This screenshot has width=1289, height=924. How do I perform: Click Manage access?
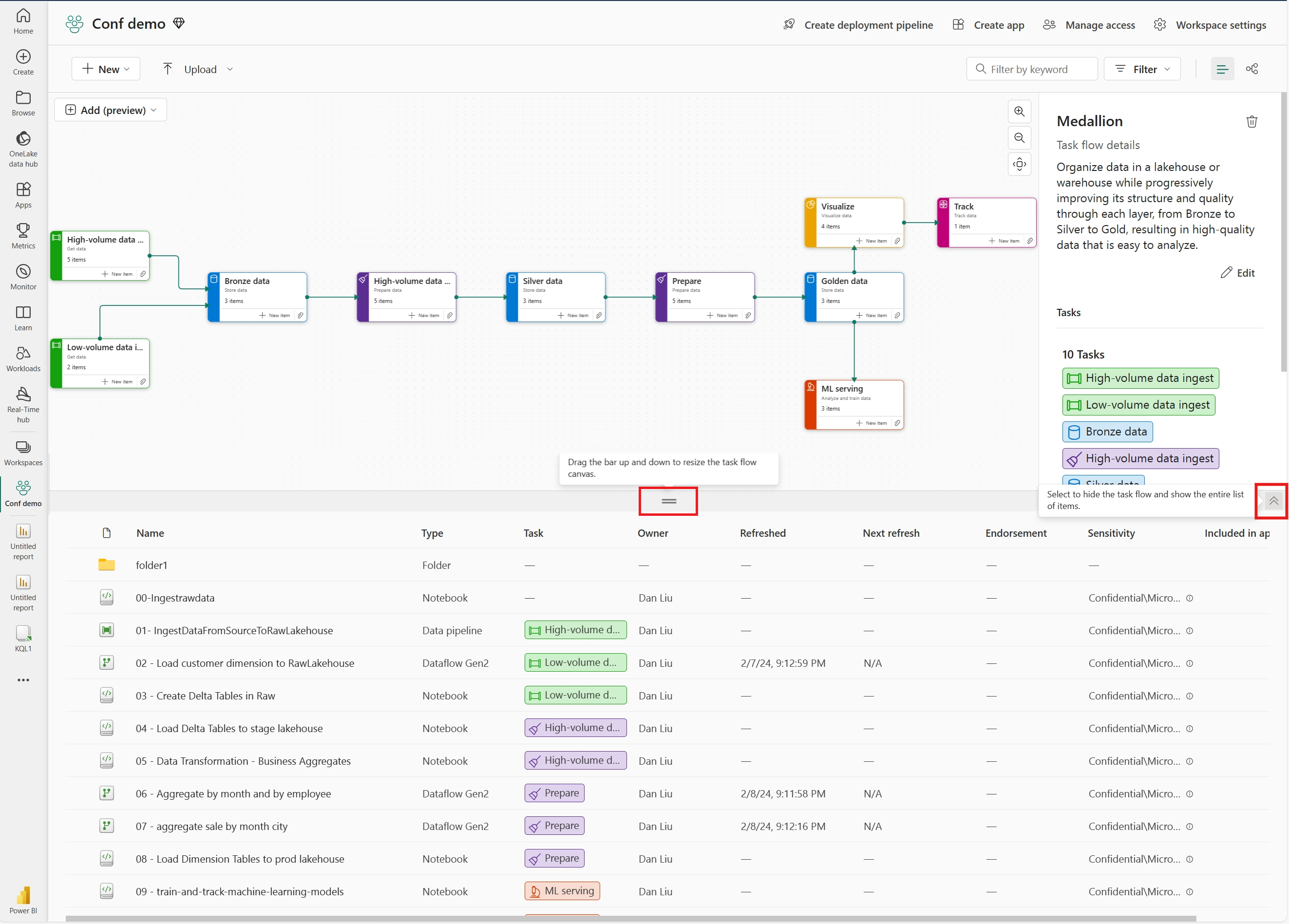1089,25
